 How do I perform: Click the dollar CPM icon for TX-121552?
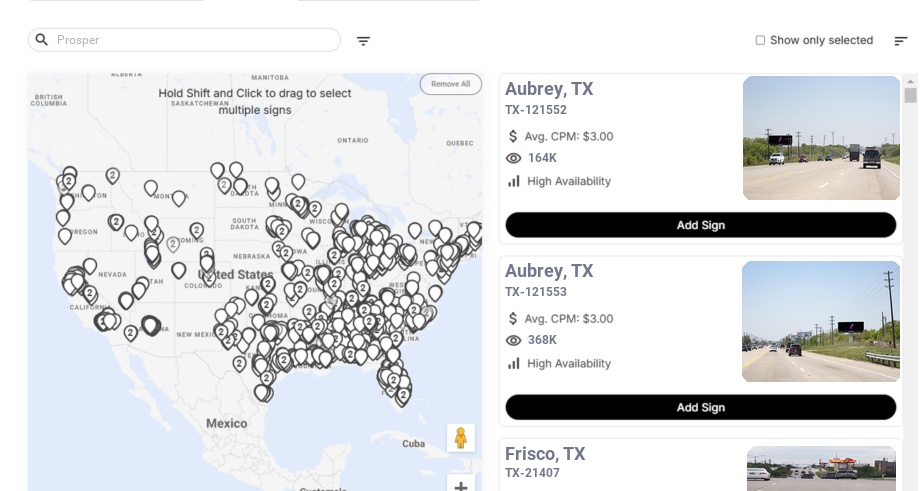tap(514, 136)
